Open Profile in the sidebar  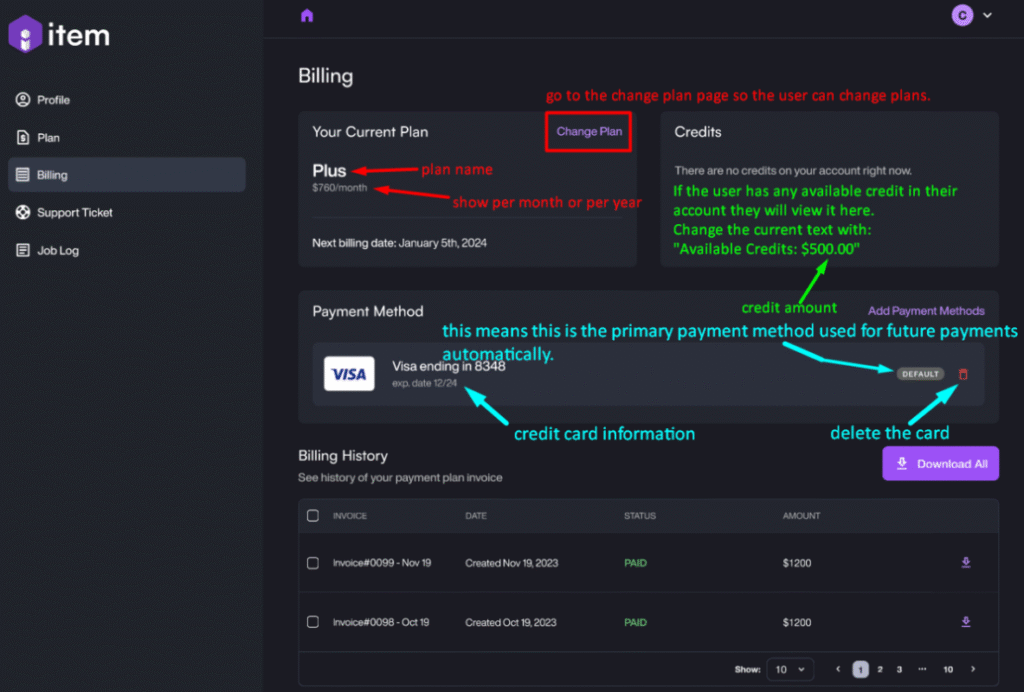point(53,100)
